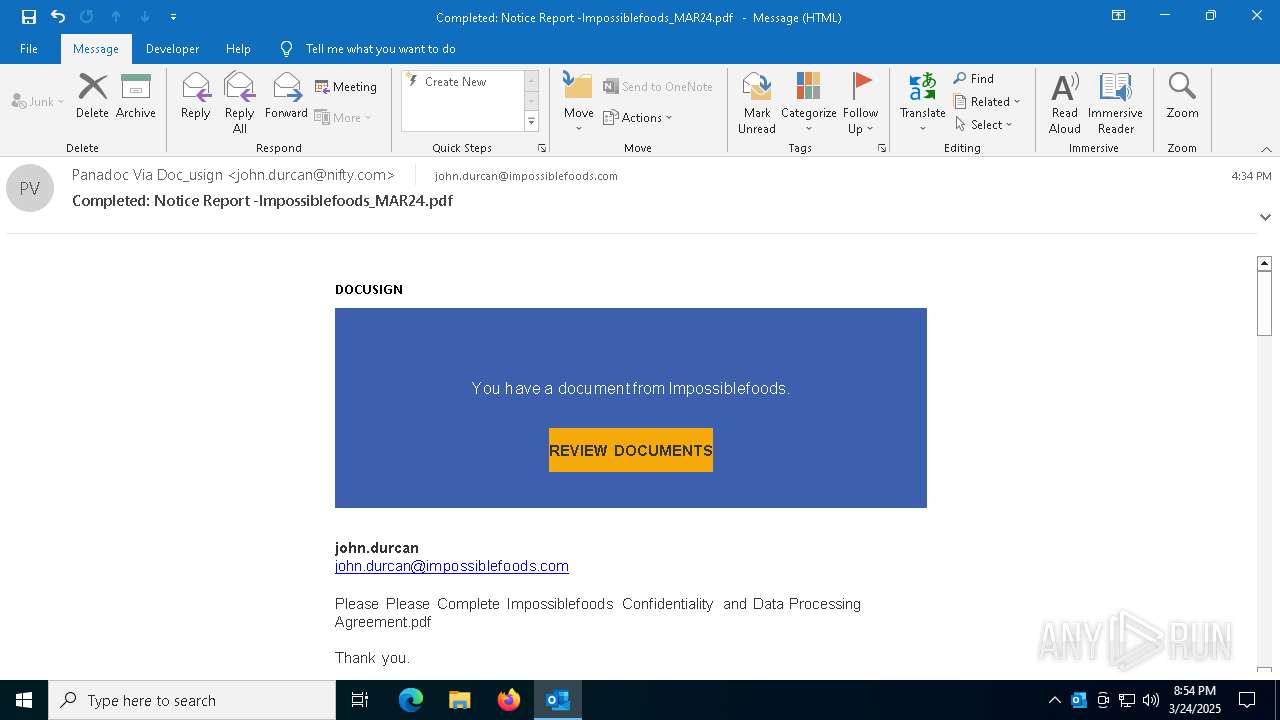Click the PV sender avatar

tap(30, 188)
